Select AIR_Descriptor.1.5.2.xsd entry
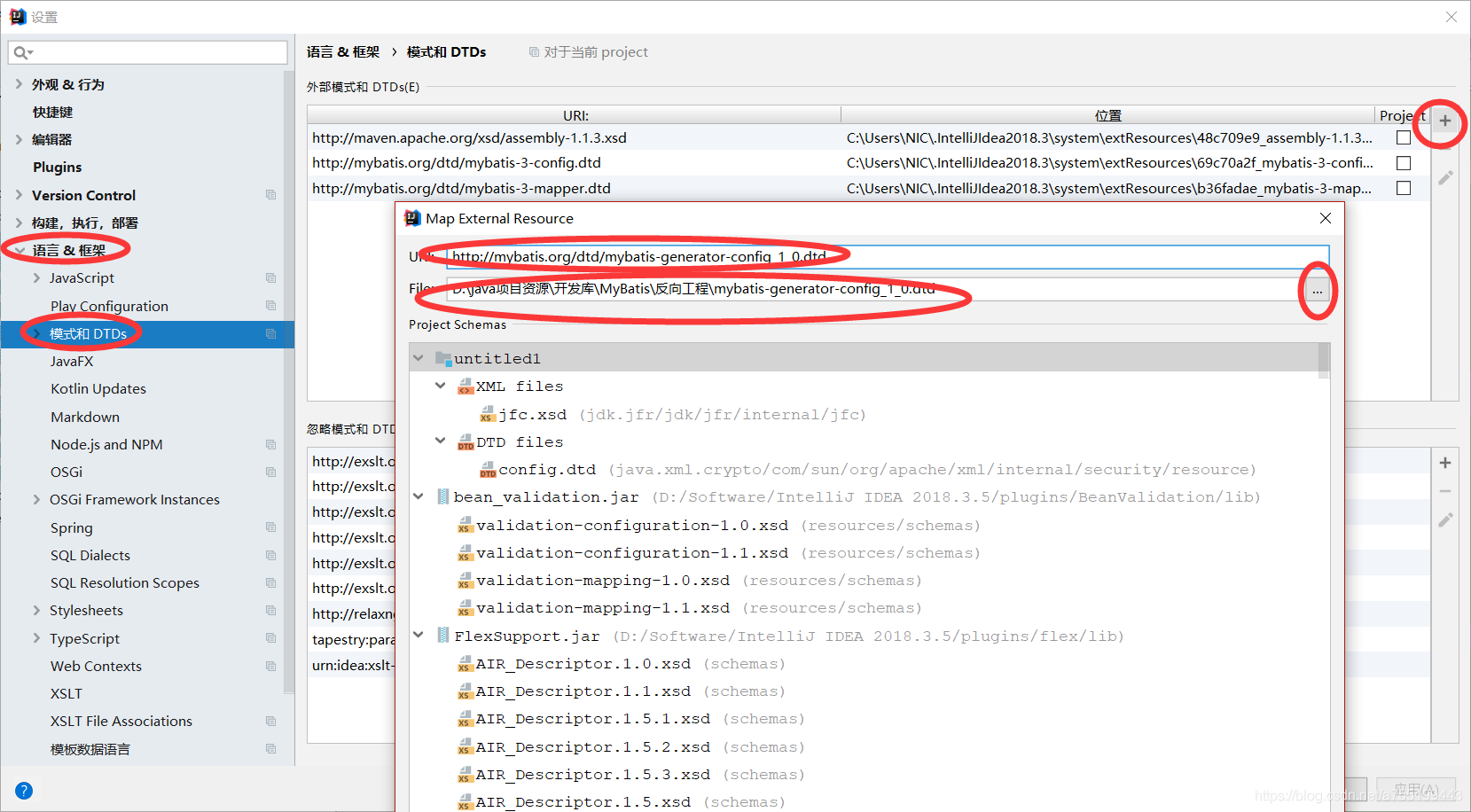The height and width of the screenshot is (812, 1471). (593, 747)
